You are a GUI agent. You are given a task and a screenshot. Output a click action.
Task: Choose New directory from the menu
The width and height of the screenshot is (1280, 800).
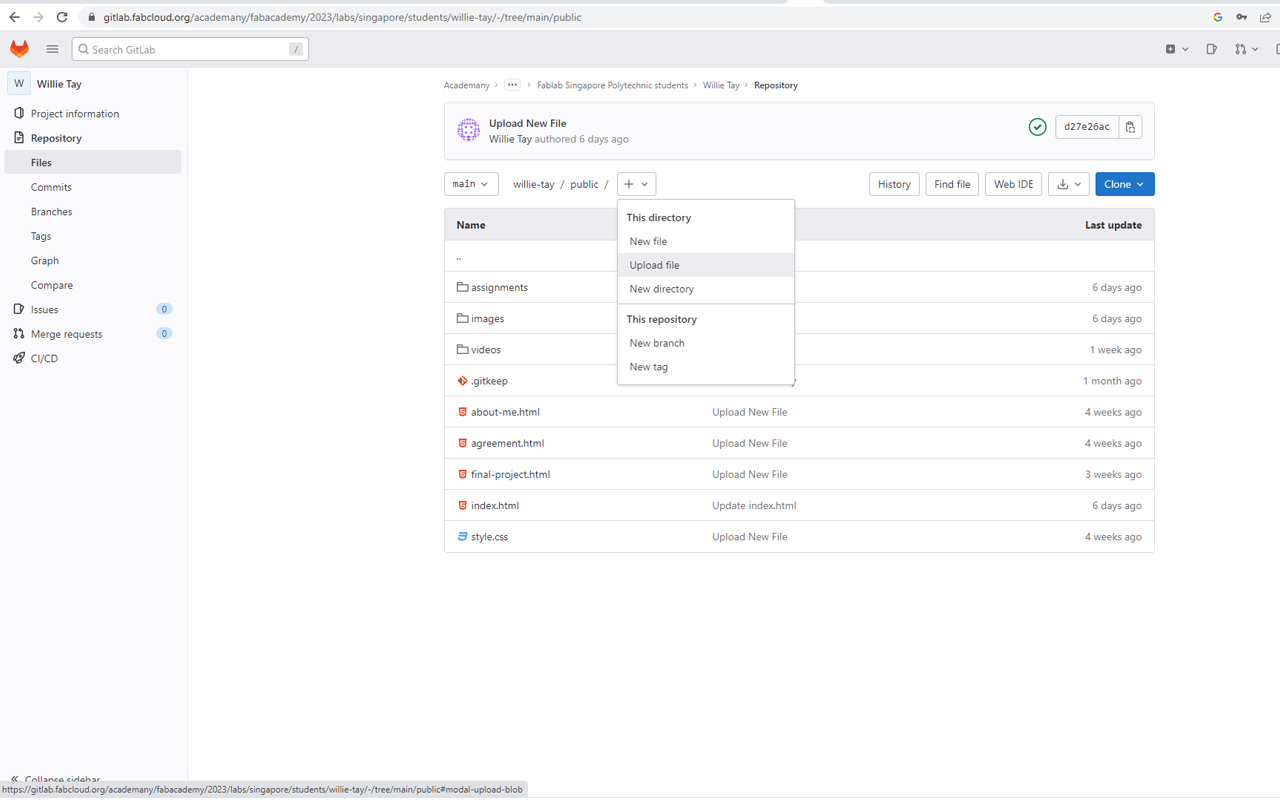pyautogui.click(x=706, y=289)
